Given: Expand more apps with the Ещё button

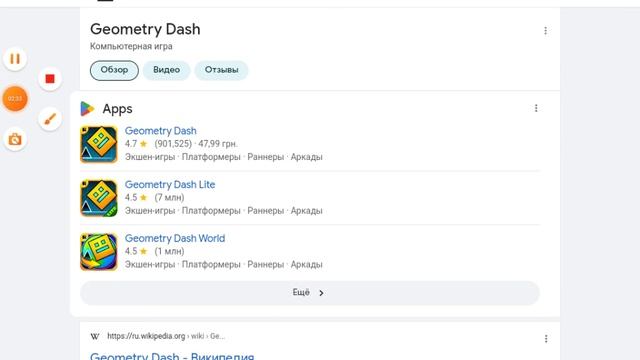Looking at the screenshot, I should [x=310, y=293].
